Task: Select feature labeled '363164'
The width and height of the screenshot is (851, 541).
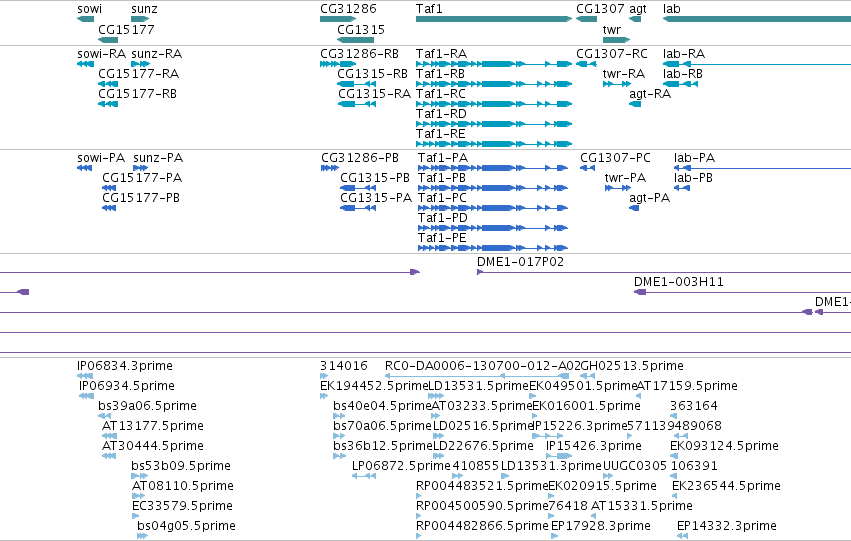Action: [x=694, y=406]
